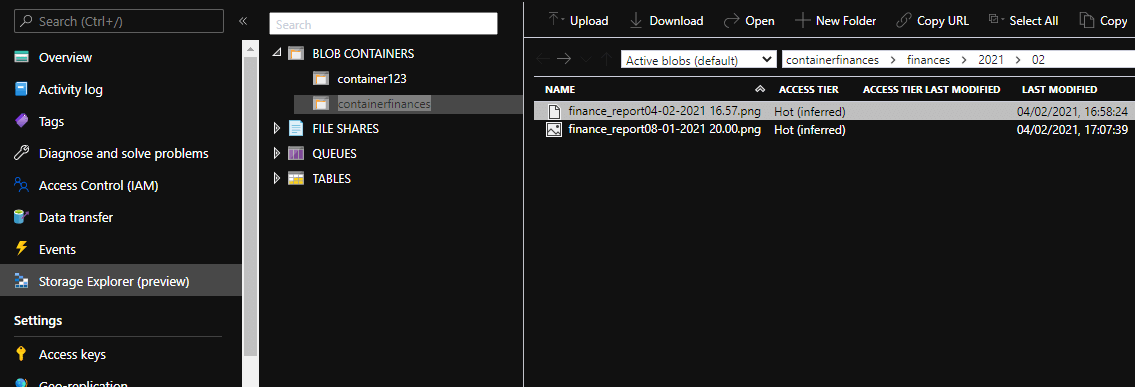Image resolution: width=1135 pixels, height=387 pixels.
Task: Click the sidebar Search (Ctrl+/) field
Action: click(119, 21)
